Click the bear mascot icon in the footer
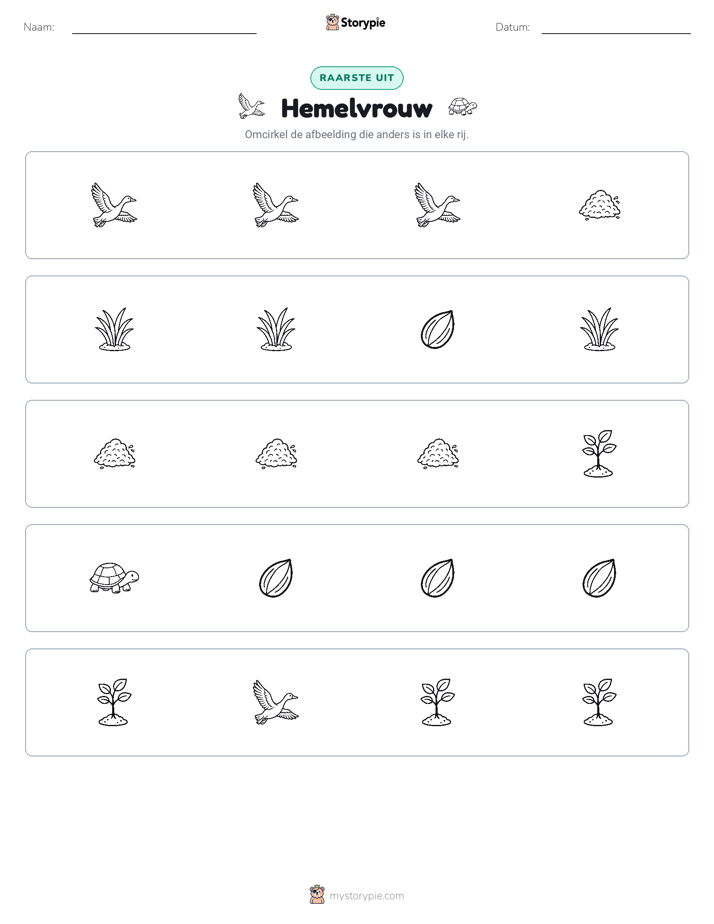Image resolution: width=714 pixels, height=924 pixels. (318, 895)
